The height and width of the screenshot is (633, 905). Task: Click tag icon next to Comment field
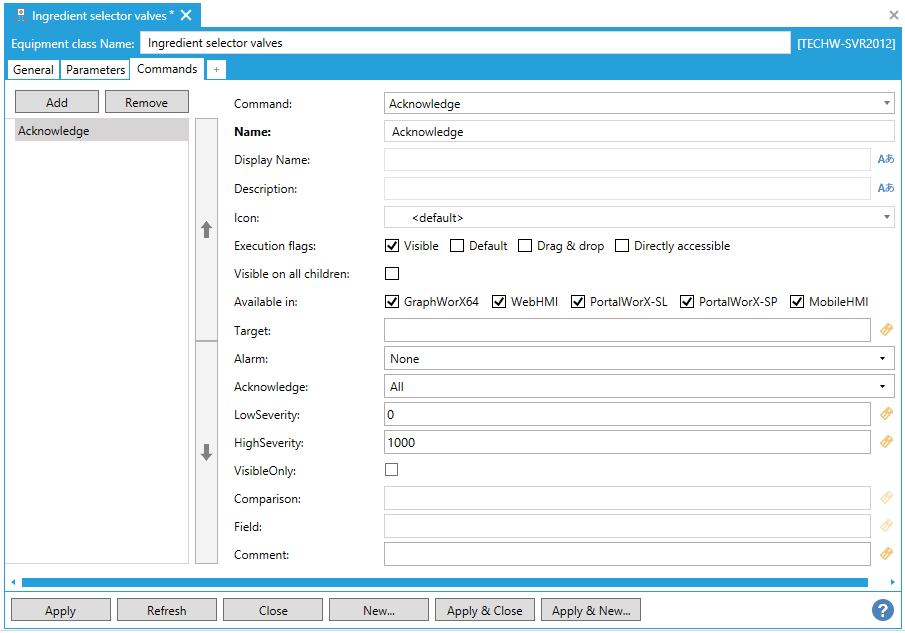(x=885, y=553)
